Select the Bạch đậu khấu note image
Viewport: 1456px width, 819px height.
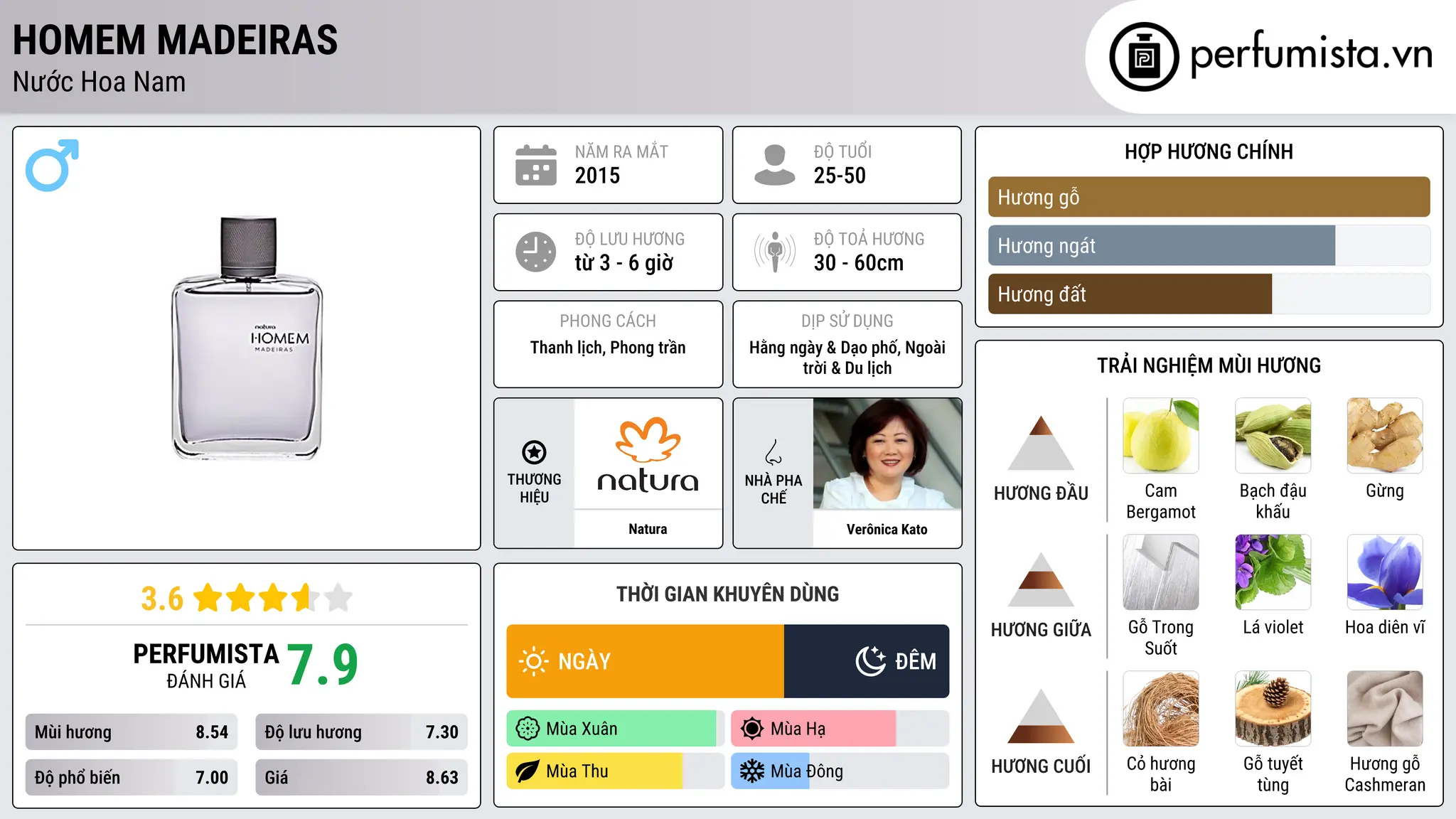pos(1273,436)
